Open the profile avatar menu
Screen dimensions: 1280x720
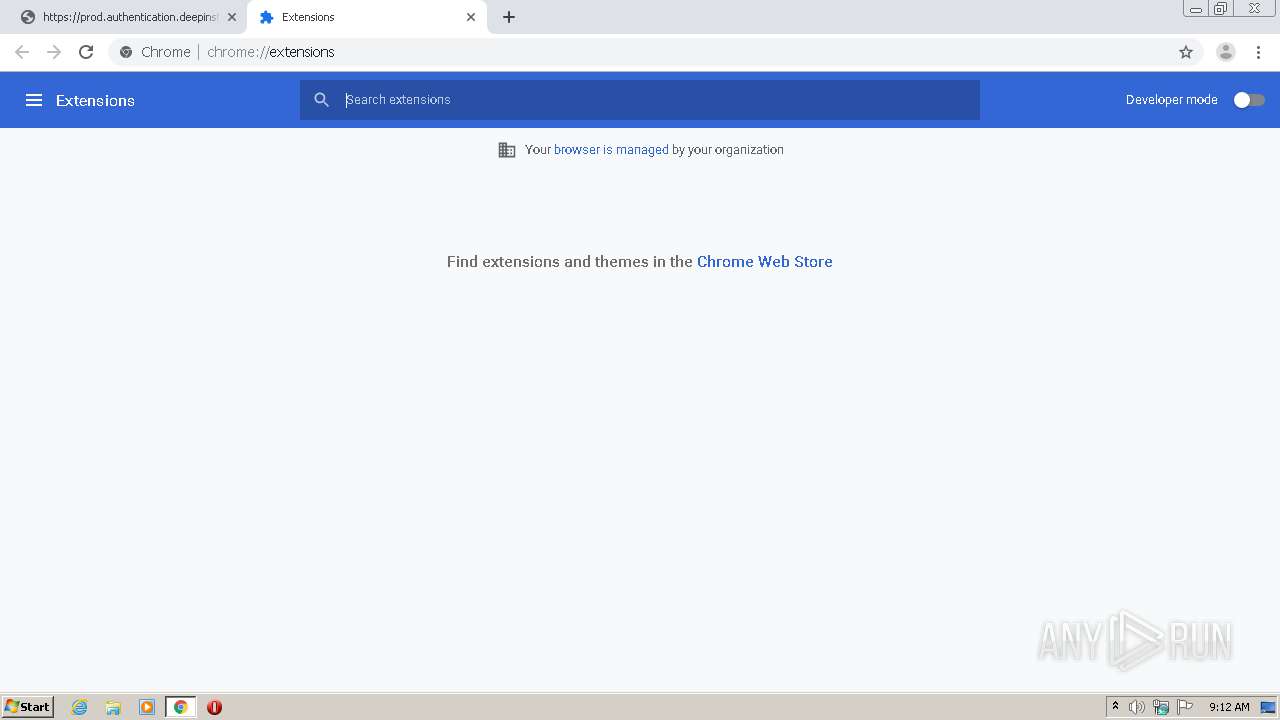[x=1226, y=52]
